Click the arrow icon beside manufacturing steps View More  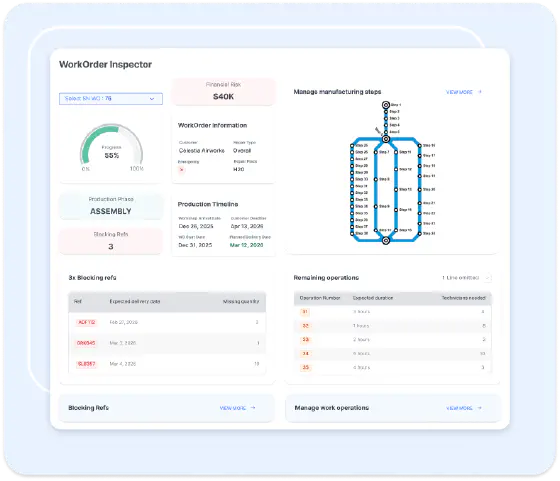(x=480, y=92)
